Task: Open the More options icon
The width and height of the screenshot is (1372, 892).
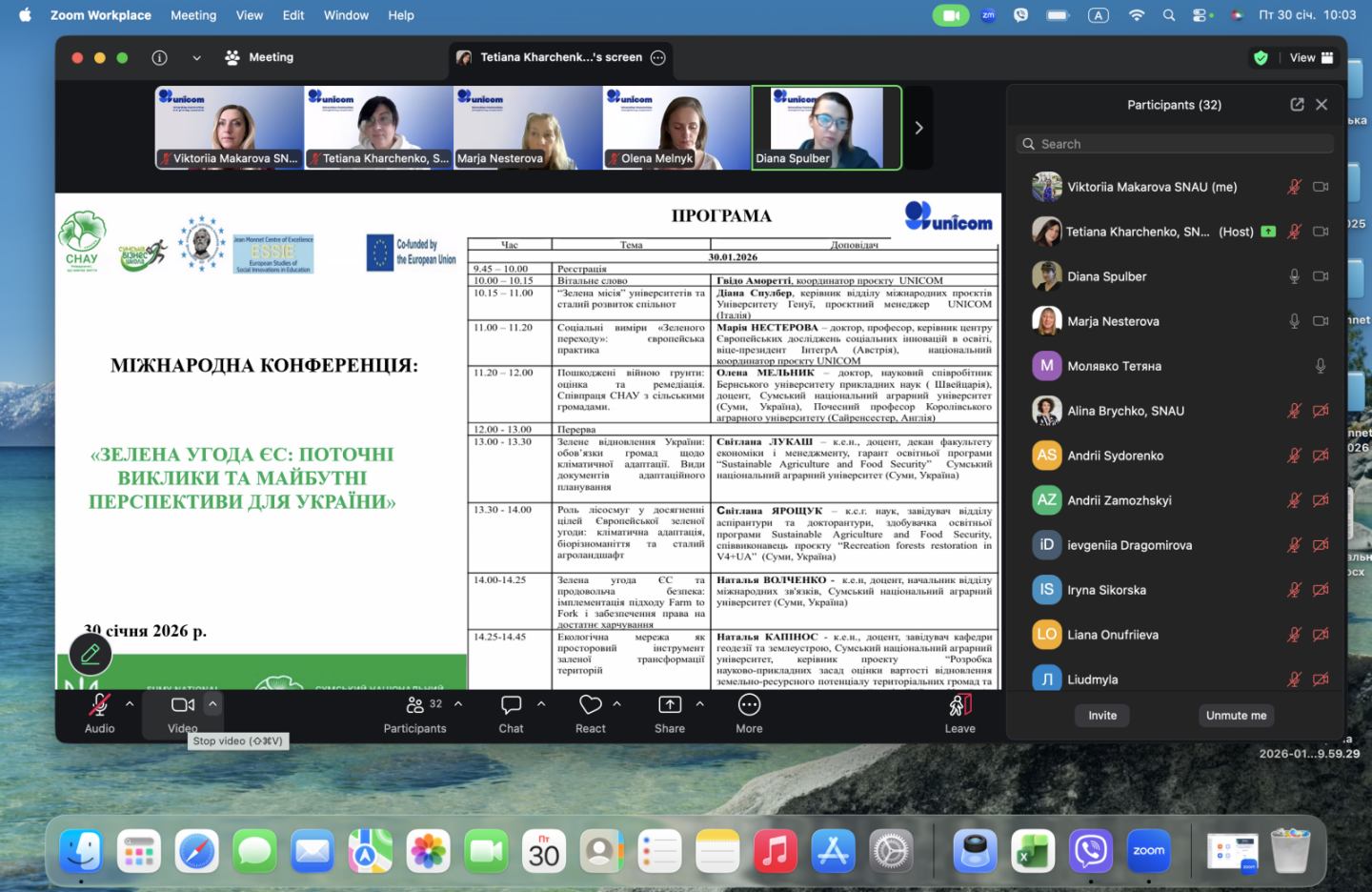Action: (x=749, y=705)
